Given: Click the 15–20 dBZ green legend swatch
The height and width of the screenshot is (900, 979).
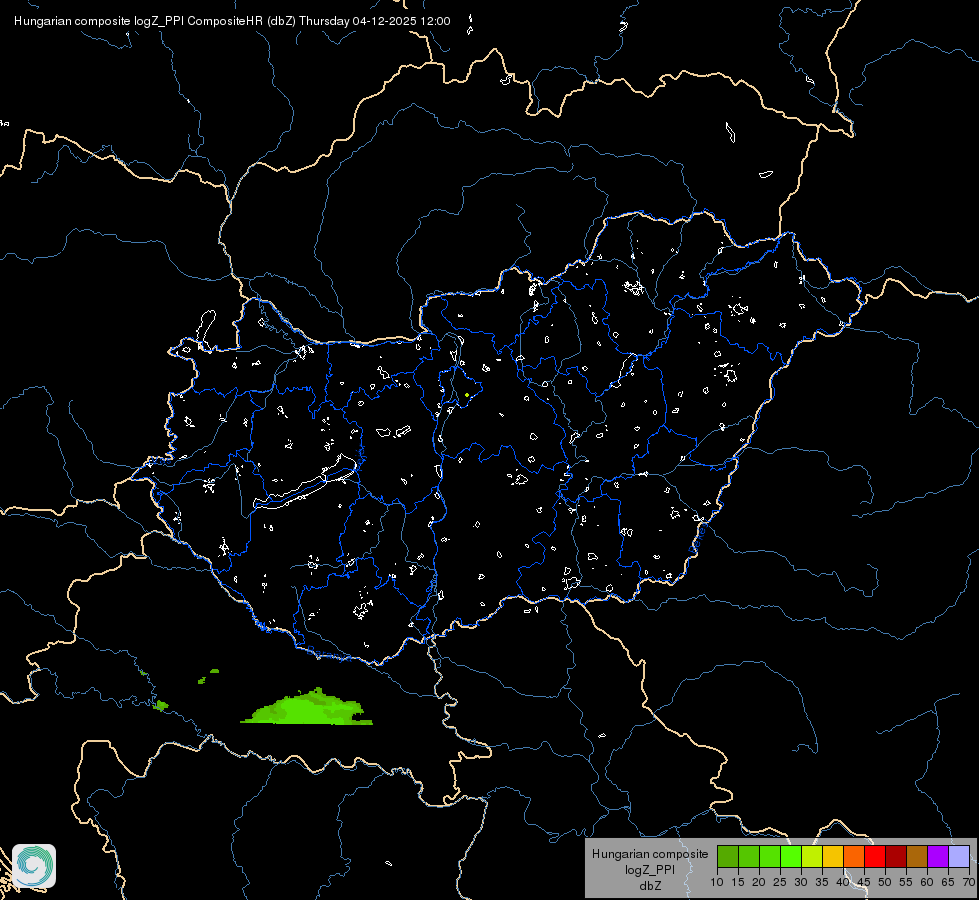Looking at the screenshot, I should [x=749, y=856].
